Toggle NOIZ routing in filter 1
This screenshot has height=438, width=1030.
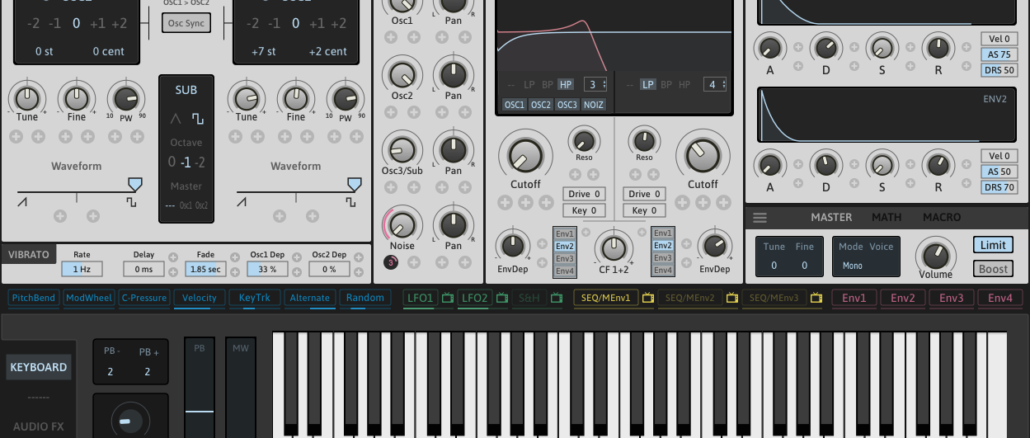coord(593,104)
